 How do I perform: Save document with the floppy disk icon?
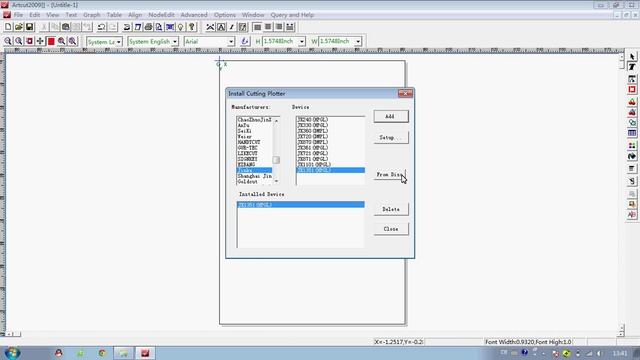pyautogui.click(x=29, y=27)
